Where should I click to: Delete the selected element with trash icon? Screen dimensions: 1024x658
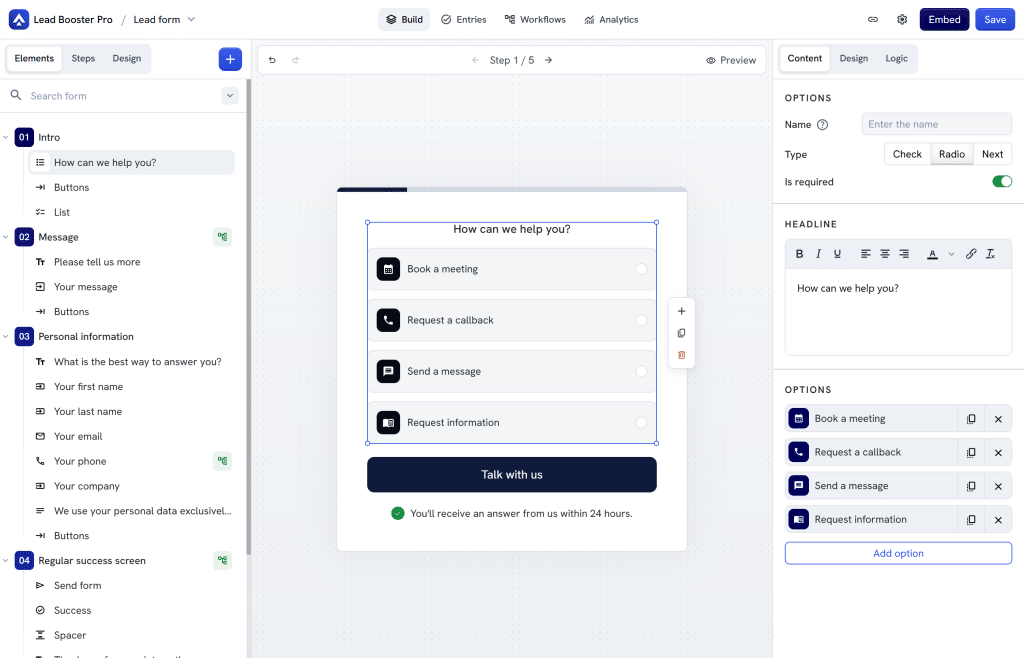(x=681, y=355)
